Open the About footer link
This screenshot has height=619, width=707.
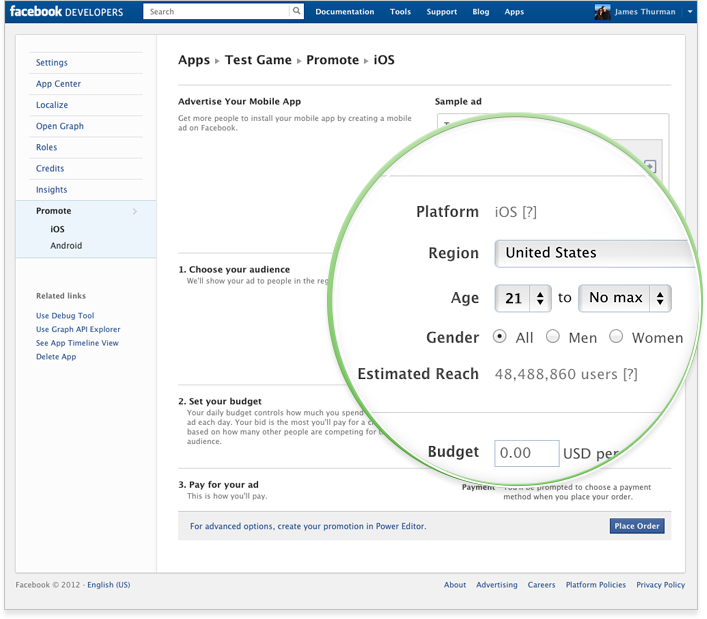[x=455, y=585]
